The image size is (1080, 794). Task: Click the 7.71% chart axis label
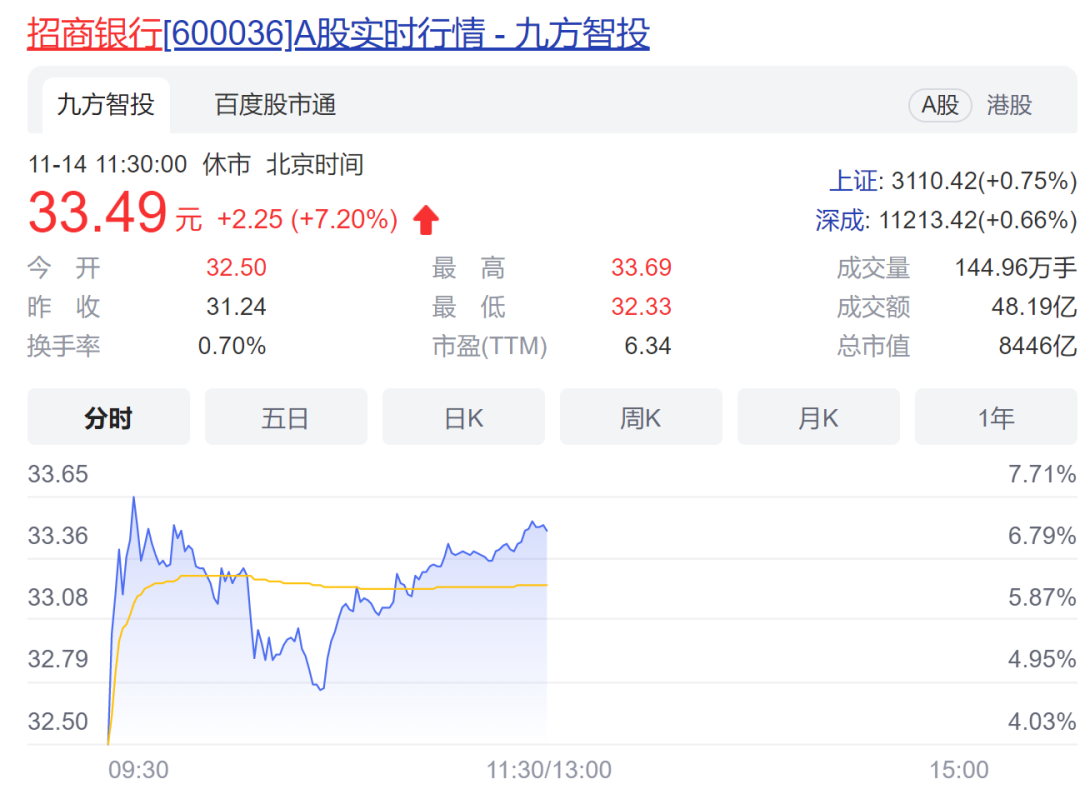point(1042,474)
